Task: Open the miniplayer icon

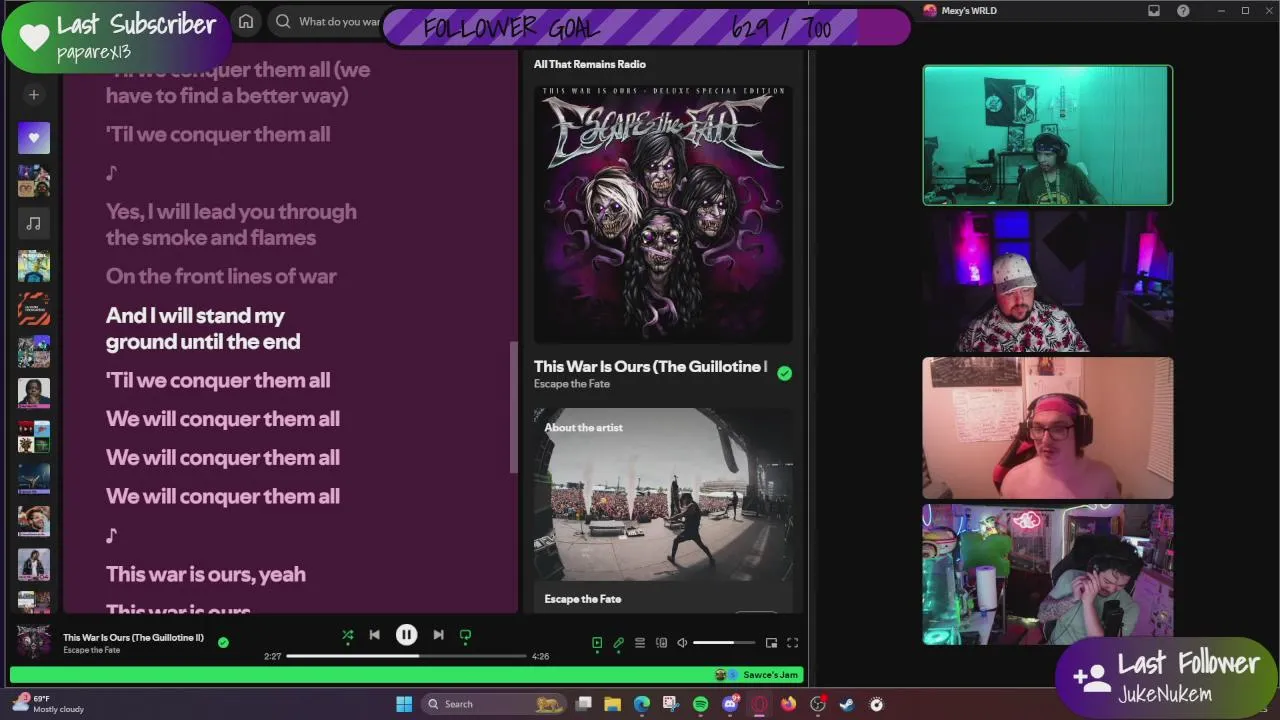Action: tap(771, 643)
